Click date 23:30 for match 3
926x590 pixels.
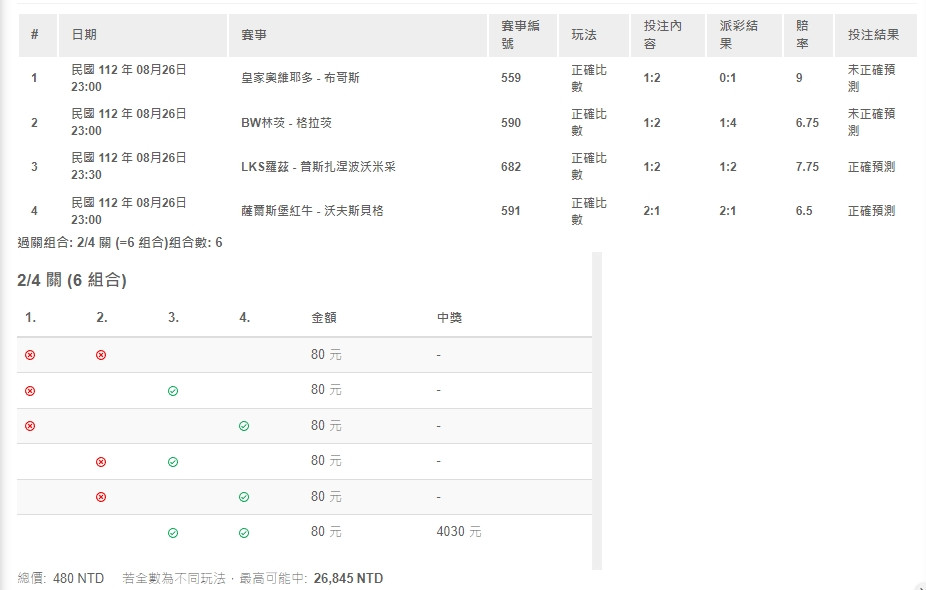pos(86,175)
